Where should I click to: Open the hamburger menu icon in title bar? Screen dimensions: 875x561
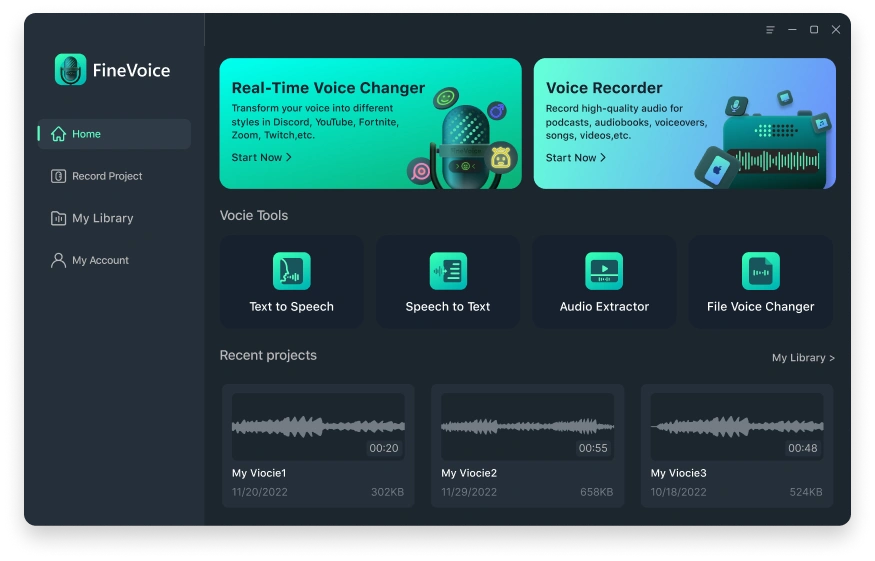pos(770,30)
